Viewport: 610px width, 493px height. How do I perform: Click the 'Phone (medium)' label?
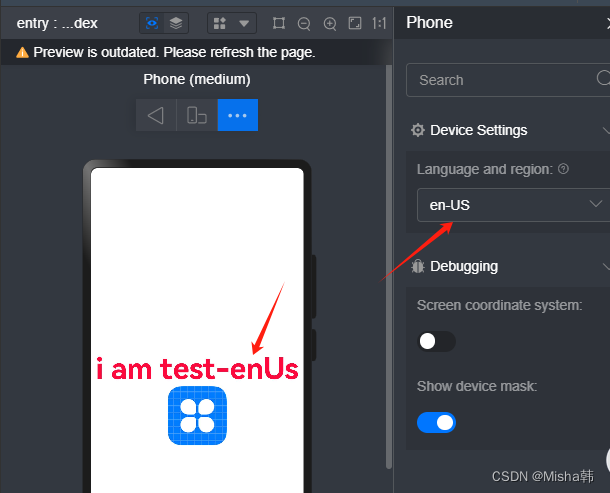[x=197, y=79]
